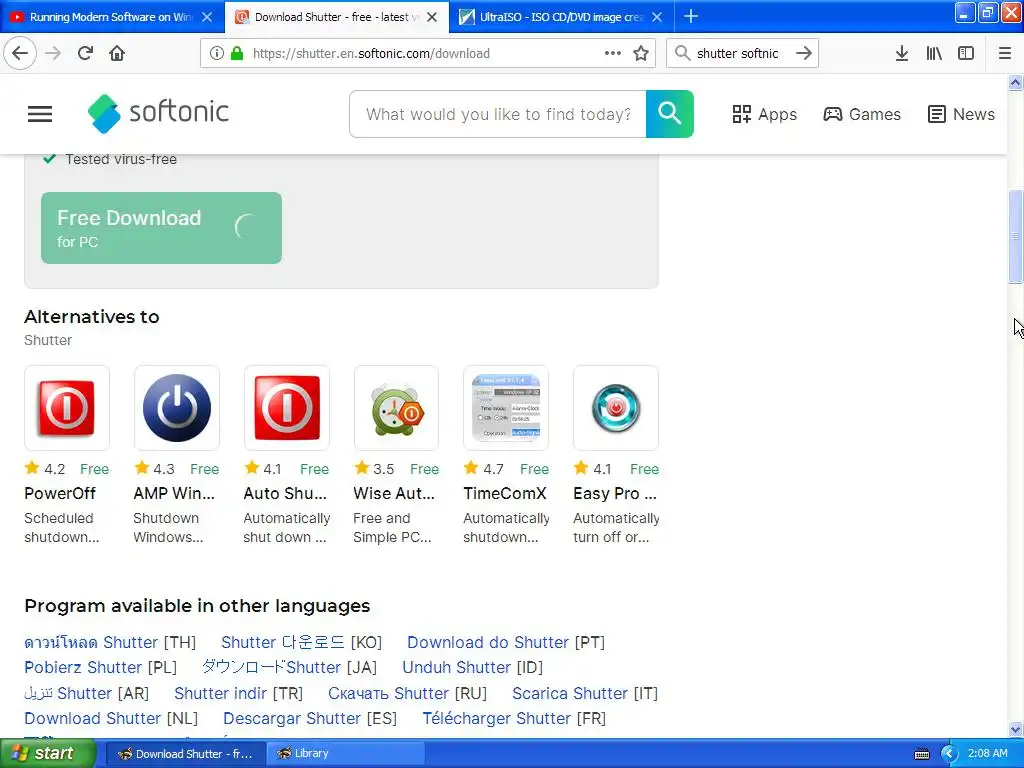The width and height of the screenshot is (1024, 768).
Task: Go back with the browser back arrow
Action: point(20,53)
